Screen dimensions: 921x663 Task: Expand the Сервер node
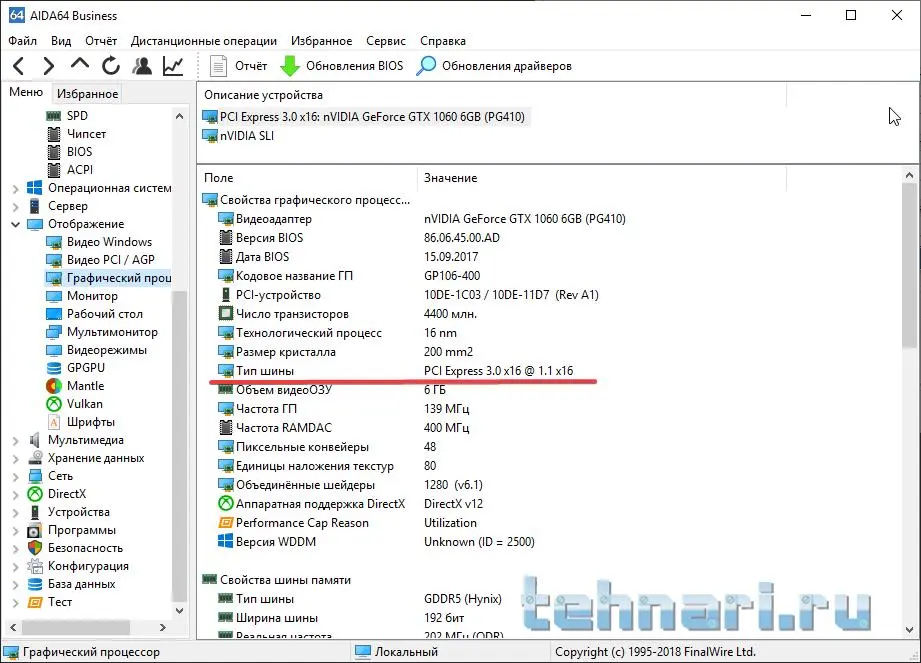point(15,207)
